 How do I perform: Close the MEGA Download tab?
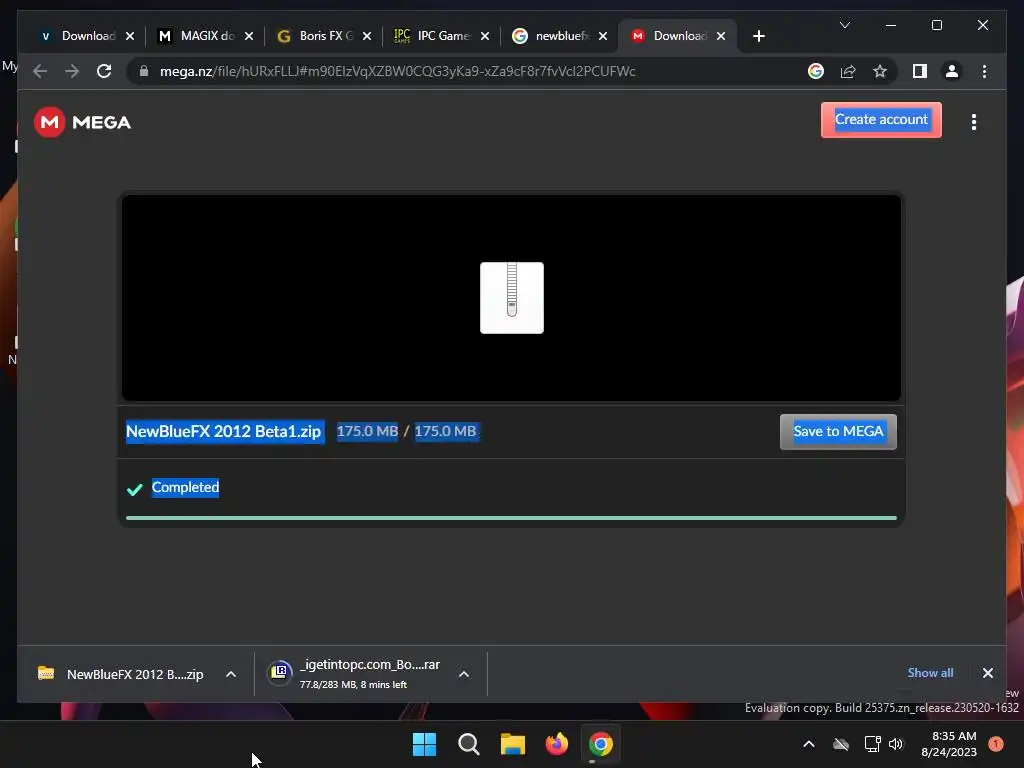tap(721, 36)
